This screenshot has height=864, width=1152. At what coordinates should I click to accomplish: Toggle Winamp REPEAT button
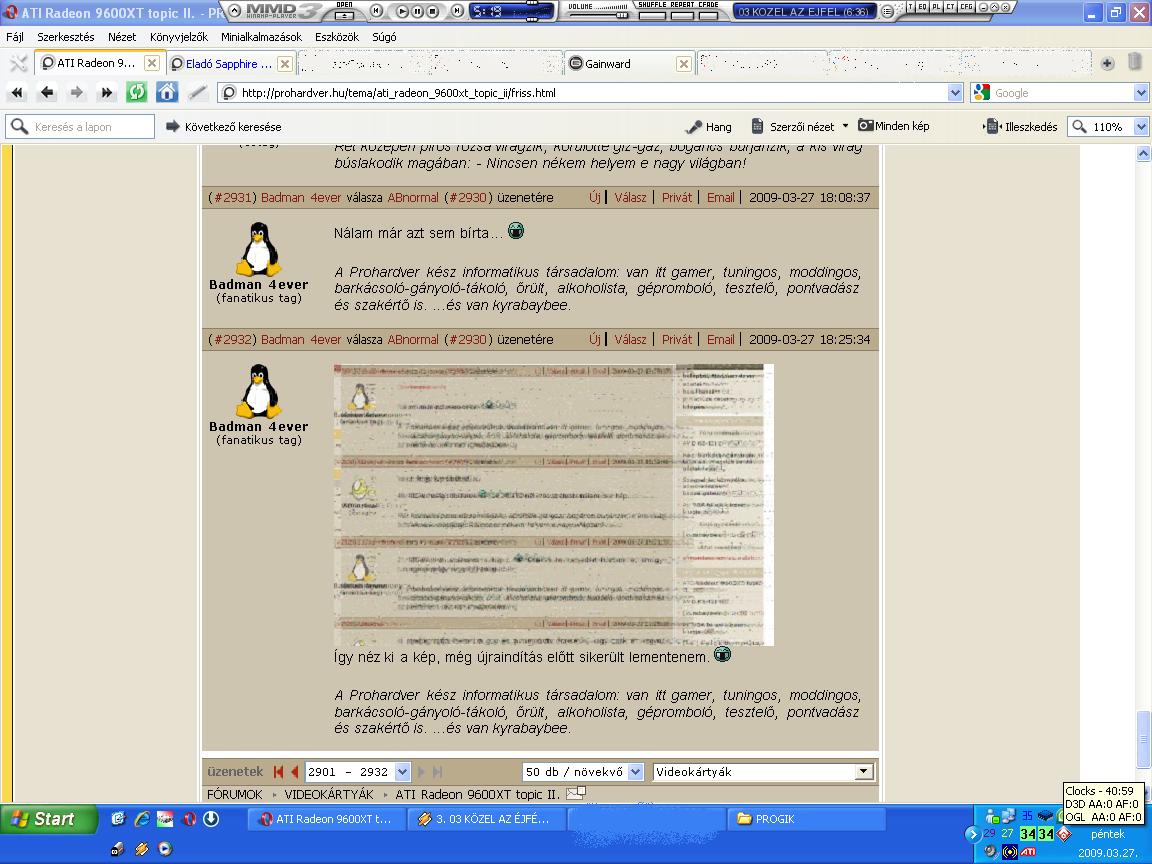(x=682, y=15)
